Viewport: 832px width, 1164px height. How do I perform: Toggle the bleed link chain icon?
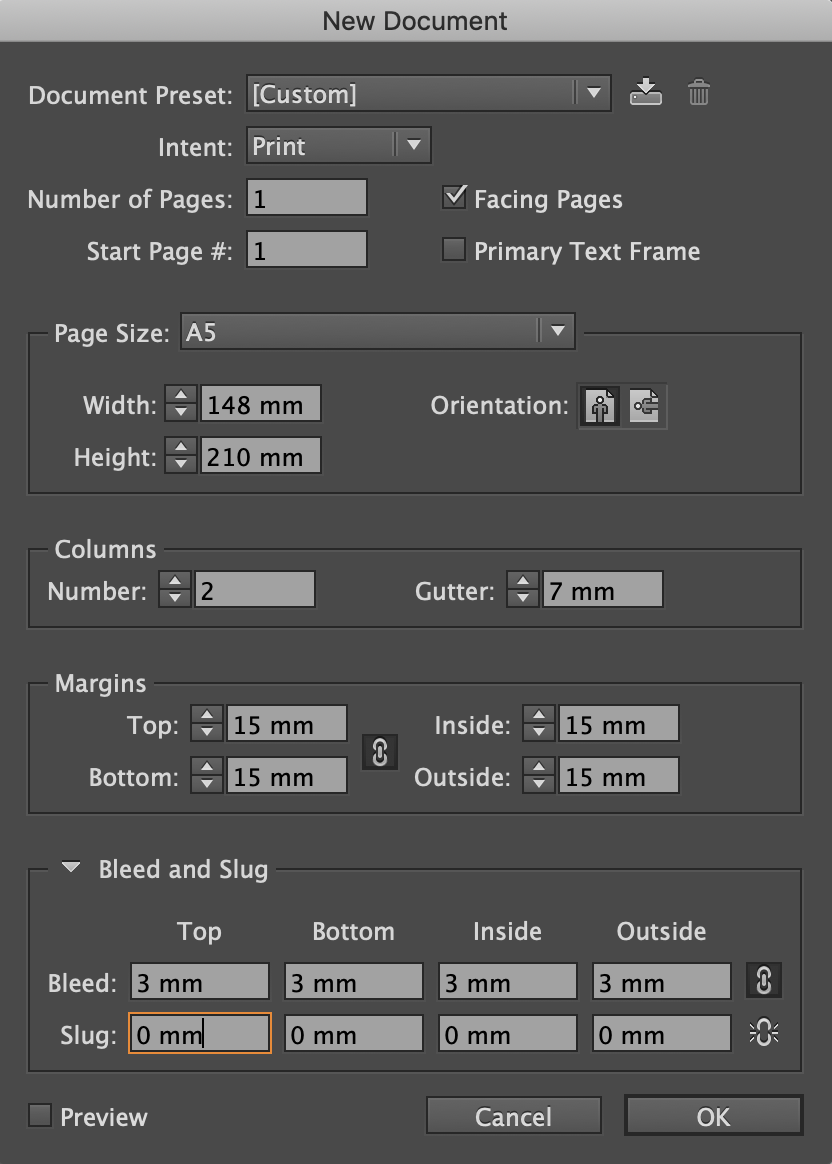pos(764,981)
